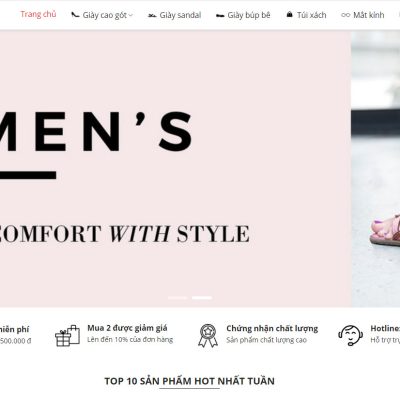Click the sandal photo on the banner

point(376,169)
